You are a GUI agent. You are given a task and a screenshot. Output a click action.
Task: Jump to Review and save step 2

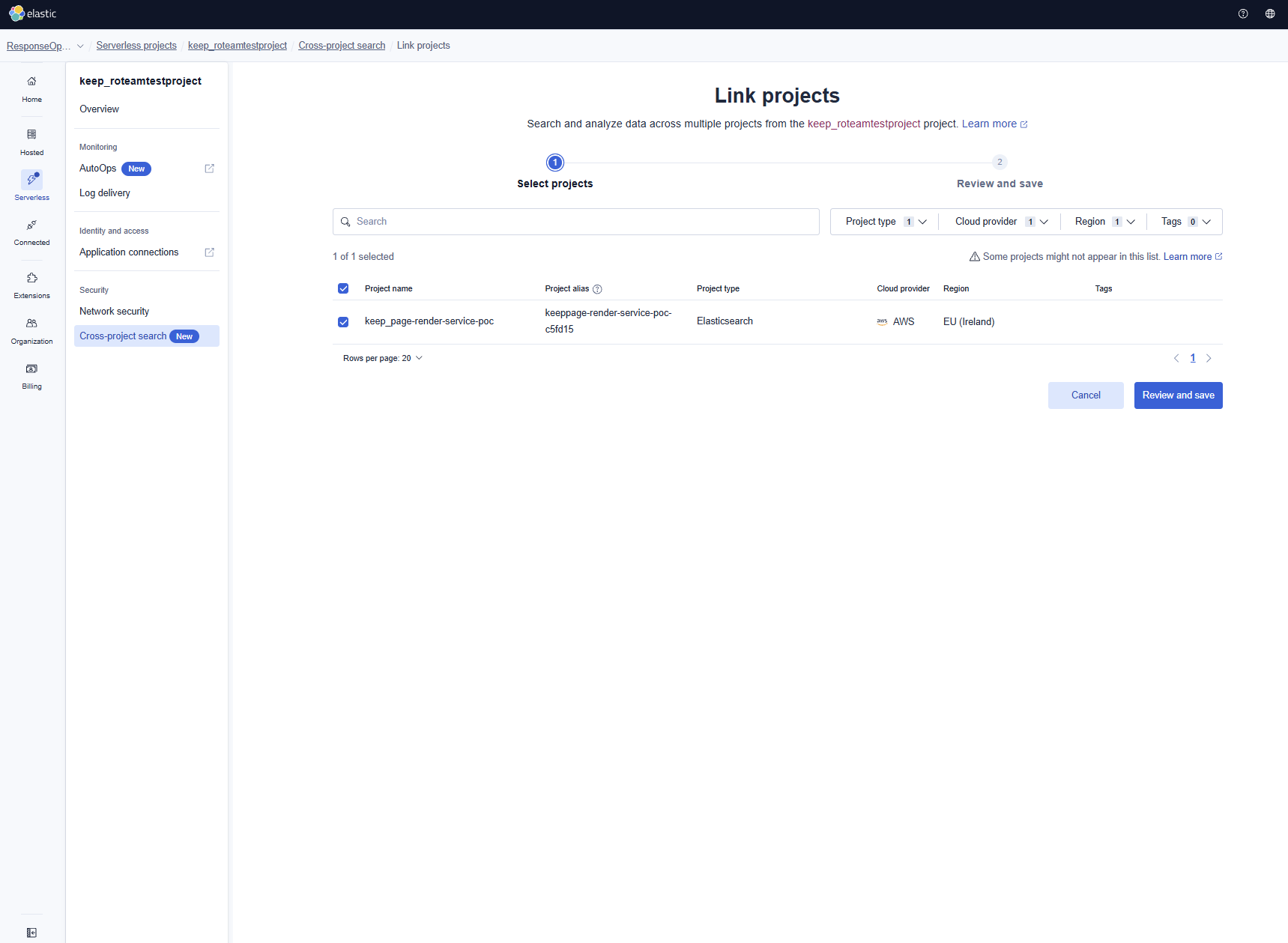click(1000, 172)
